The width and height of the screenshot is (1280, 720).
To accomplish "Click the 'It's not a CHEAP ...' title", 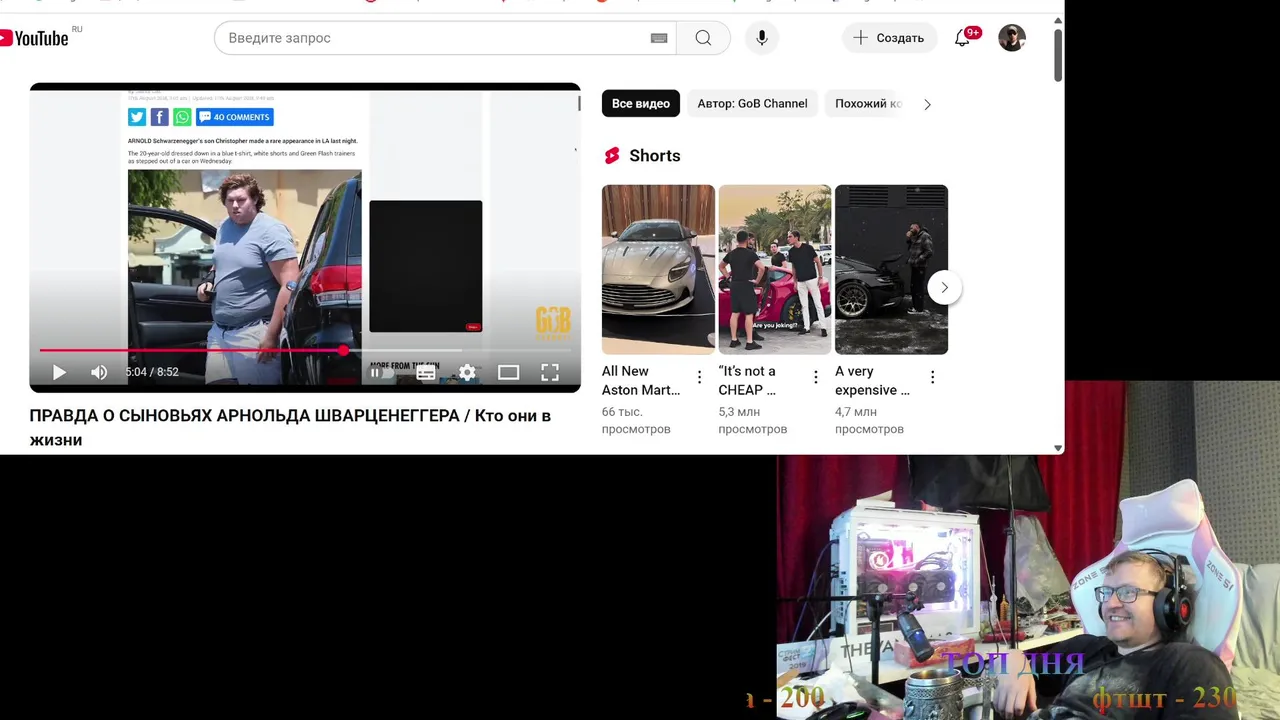I will [748, 381].
